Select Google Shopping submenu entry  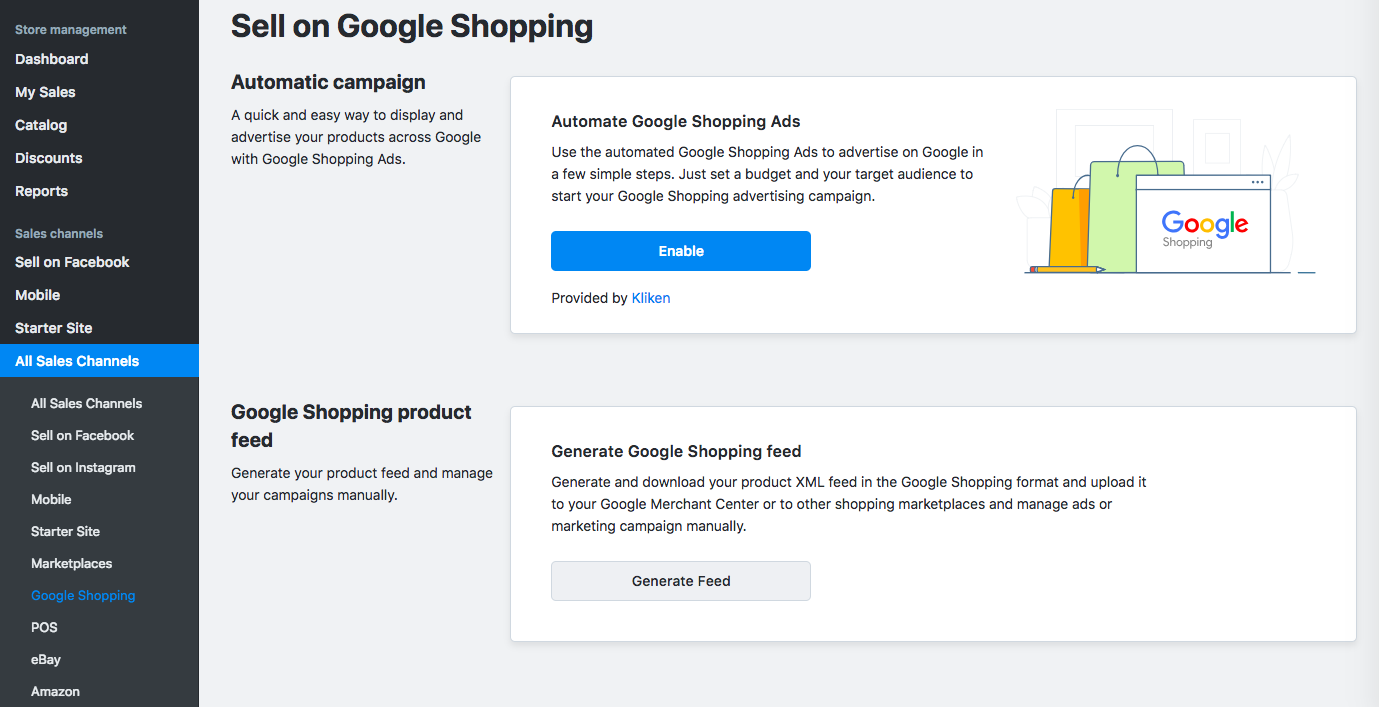(x=83, y=595)
